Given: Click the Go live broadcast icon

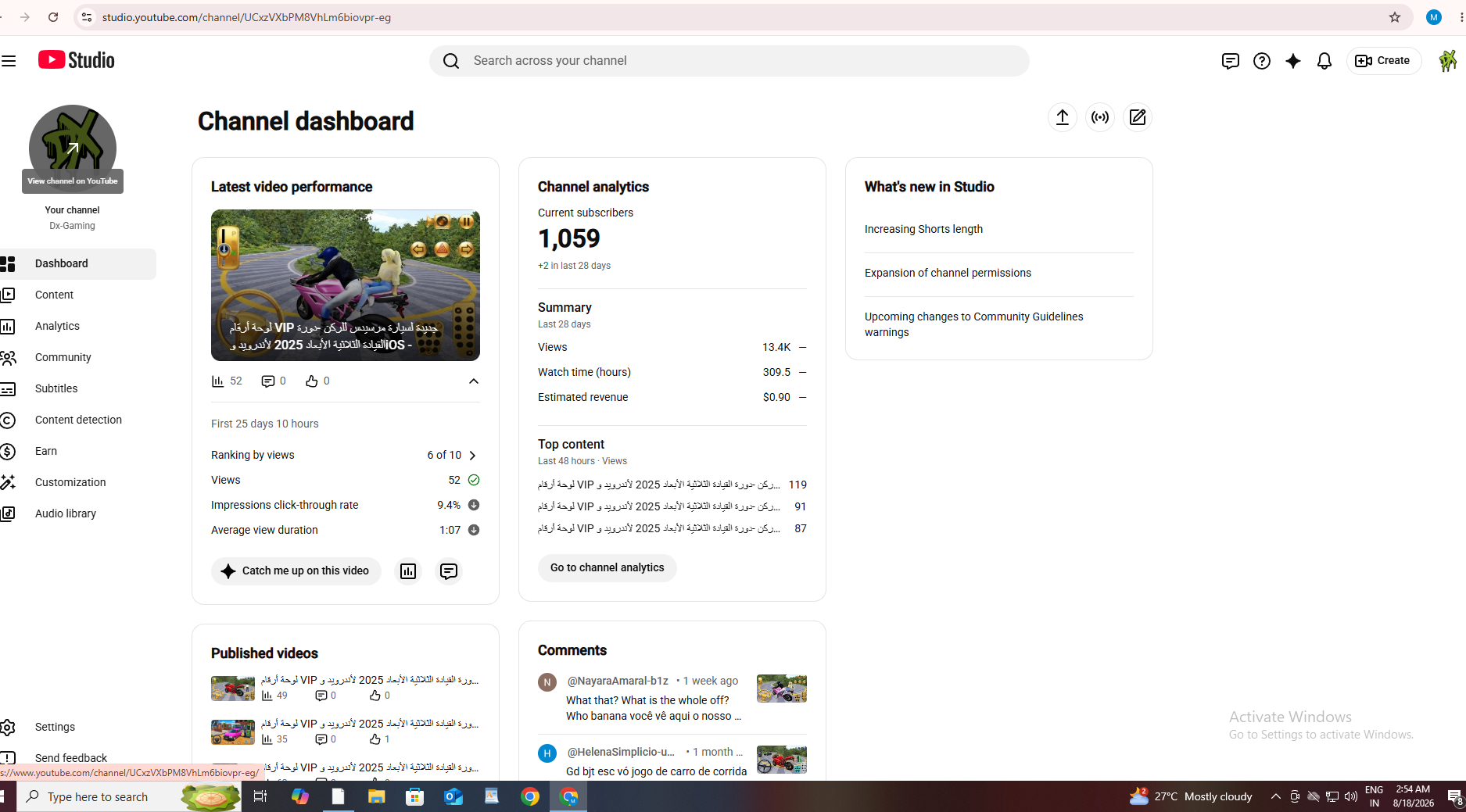Looking at the screenshot, I should tap(1099, 117).
